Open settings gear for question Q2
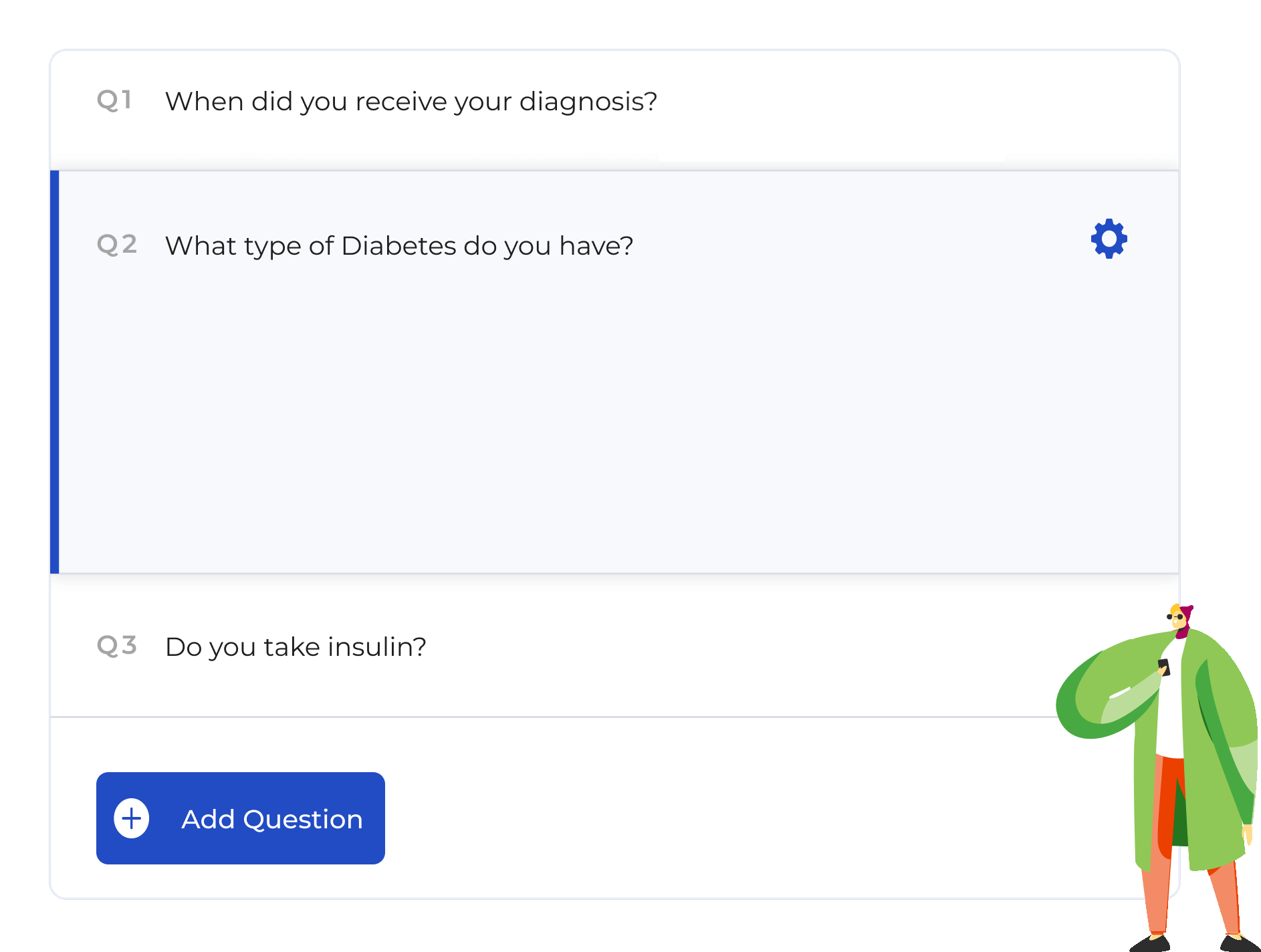This screenshot has height=952, width=1261. click(x=1109, y=239)
